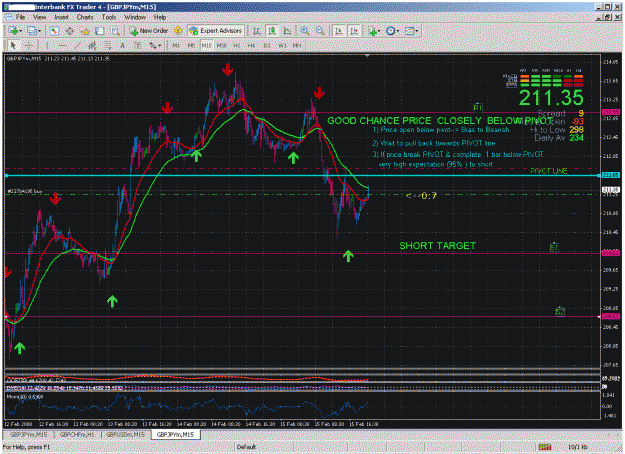Switch to H1 timeframe
The image size is (625, 454).
pyautogui.click(x=237, y=45)
